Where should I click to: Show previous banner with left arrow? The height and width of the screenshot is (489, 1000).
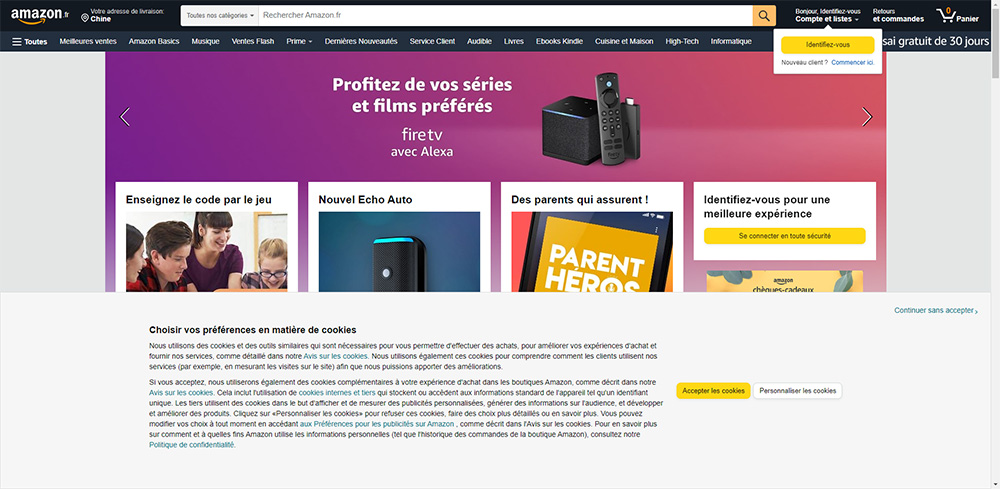125,117
